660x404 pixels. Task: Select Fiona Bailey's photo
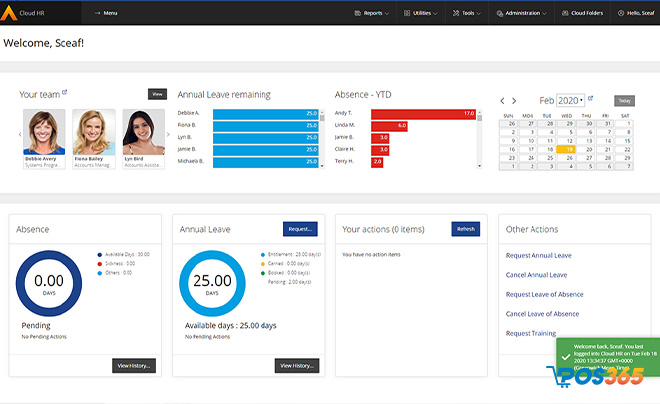tap(94, 132)
